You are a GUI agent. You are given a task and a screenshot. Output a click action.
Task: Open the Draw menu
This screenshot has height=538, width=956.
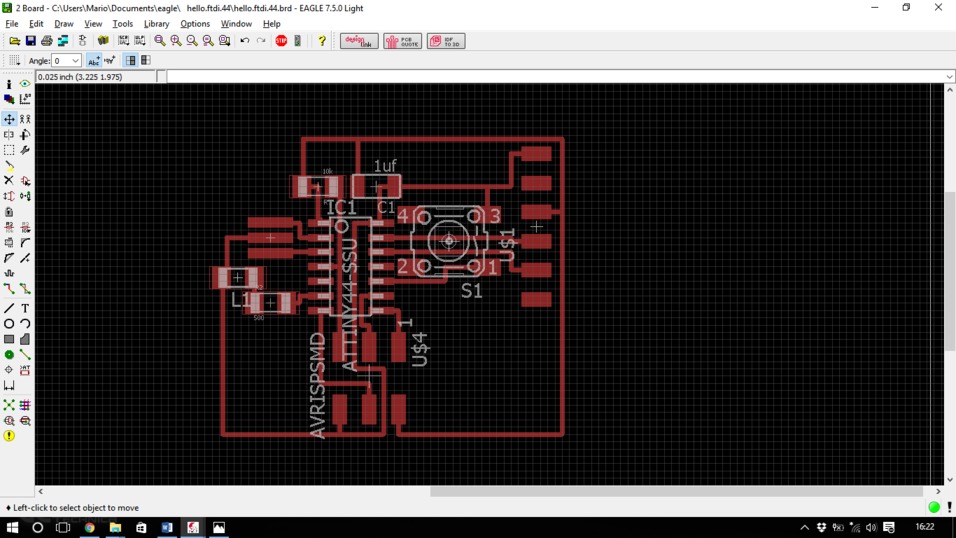[x=63, y=24]
